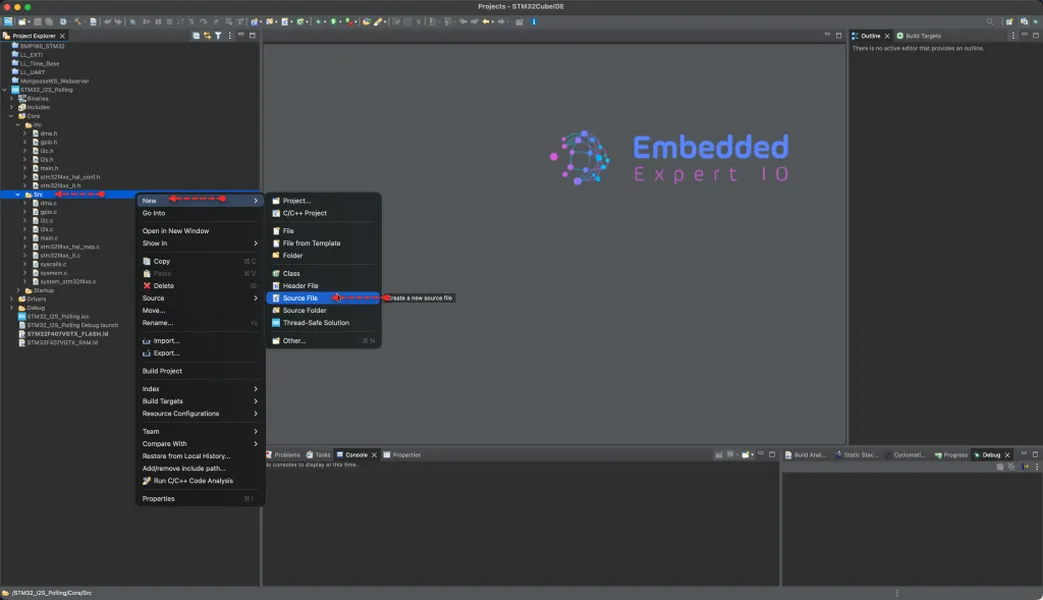
Task: Switch to the Problems tab
Action: pos(283,455)
